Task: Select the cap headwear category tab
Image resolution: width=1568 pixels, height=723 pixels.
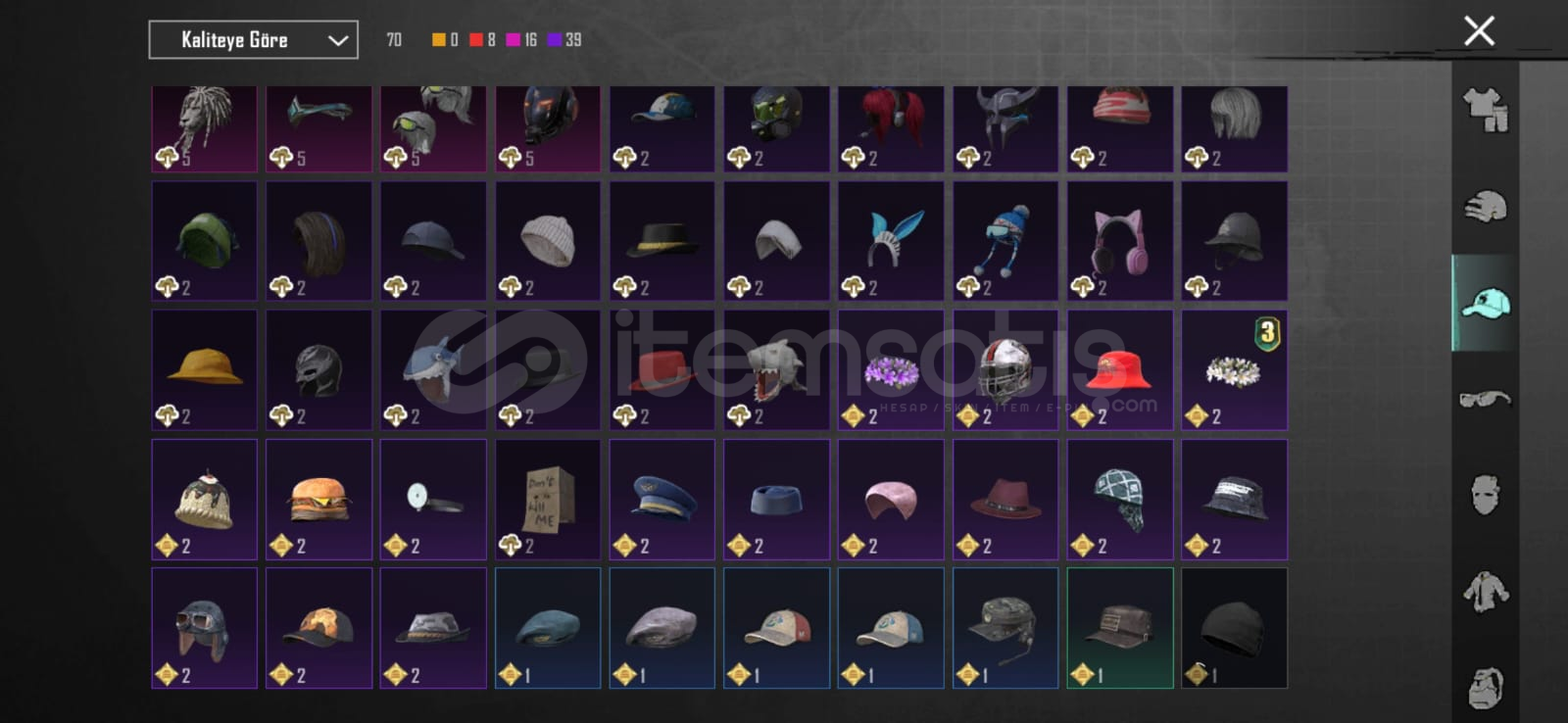Action: [1485, 303]
